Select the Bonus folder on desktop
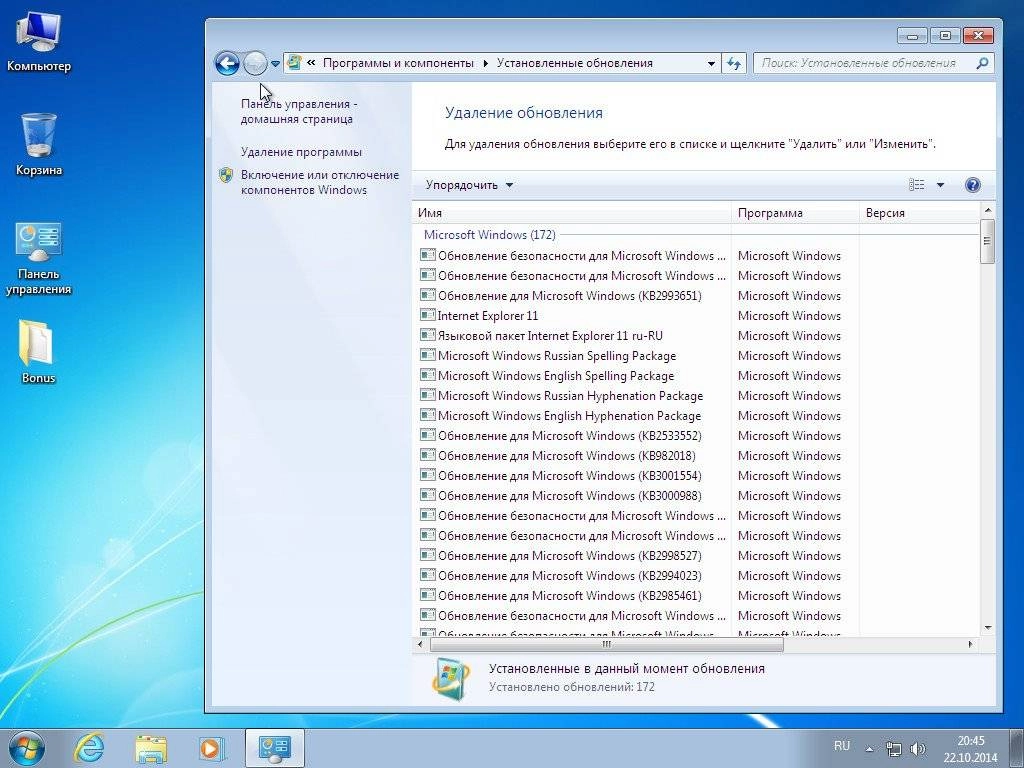 coord(38,351)
